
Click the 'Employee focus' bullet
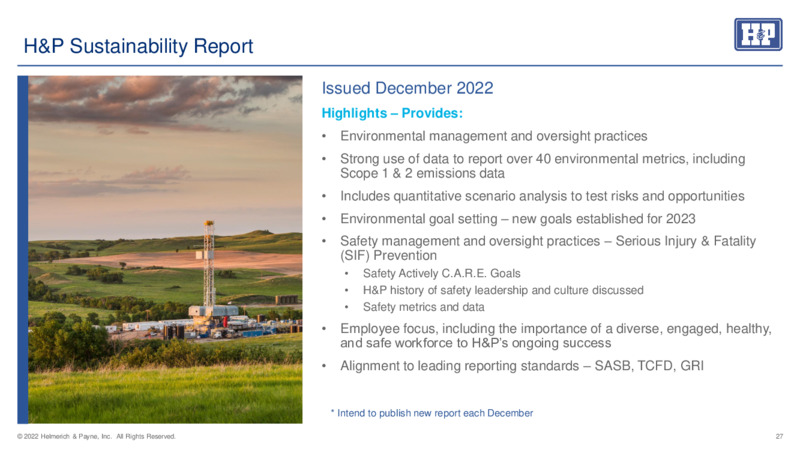[x=555, y=336]
